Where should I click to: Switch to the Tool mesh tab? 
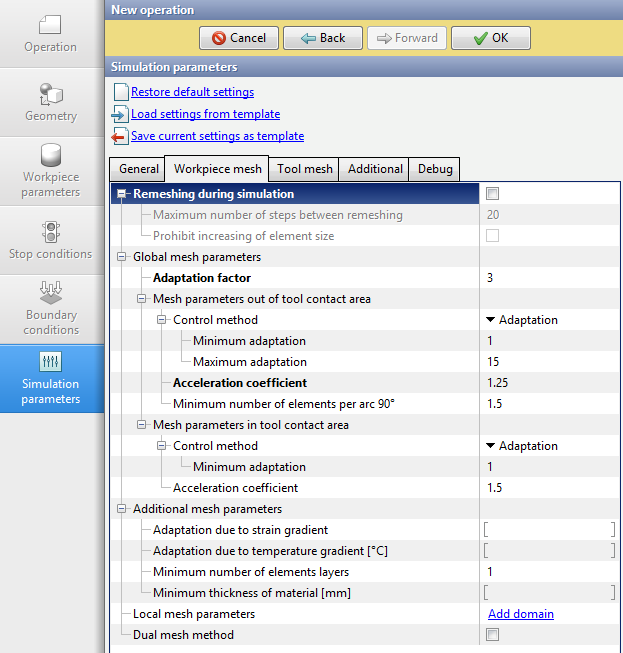(304, 169)
